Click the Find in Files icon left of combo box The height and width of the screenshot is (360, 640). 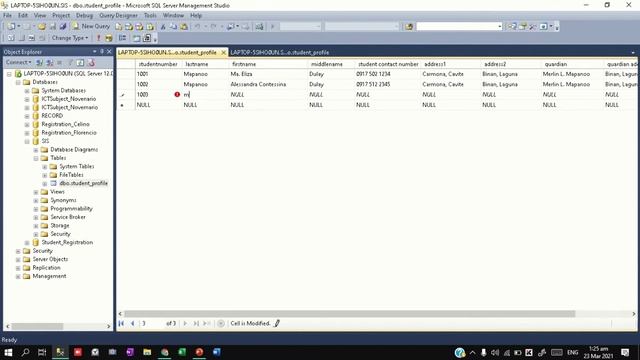(x=409, y=27)
